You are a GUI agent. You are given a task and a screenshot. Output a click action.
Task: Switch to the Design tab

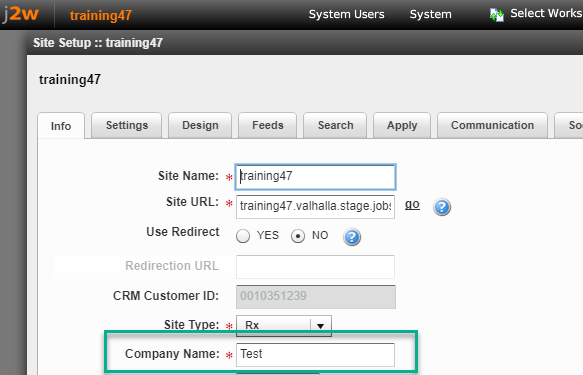pyautogui.click(x=200, y=125)
